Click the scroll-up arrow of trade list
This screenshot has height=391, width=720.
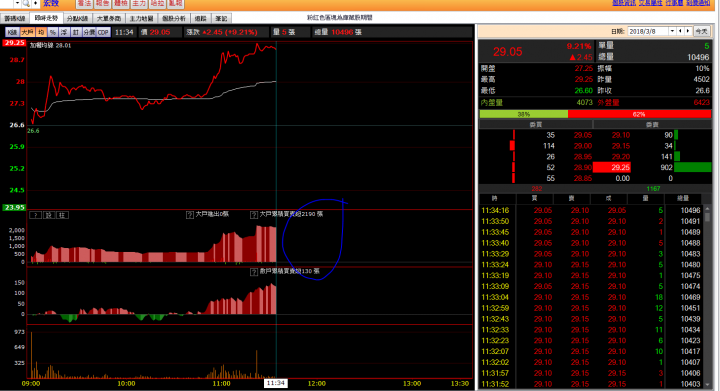click(707, 208)
